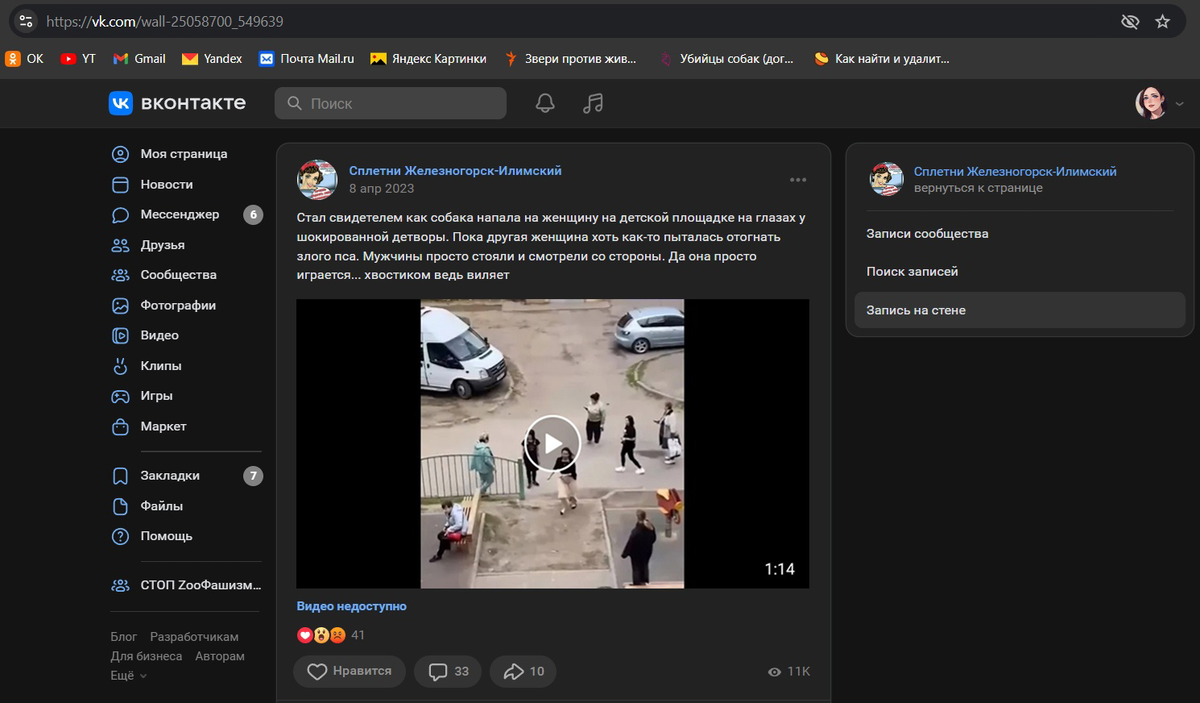The width and height of the screenshot is (1200, 703).
Task: Click the Для бизнеса footer link
Action: click(x=146, y=657)
